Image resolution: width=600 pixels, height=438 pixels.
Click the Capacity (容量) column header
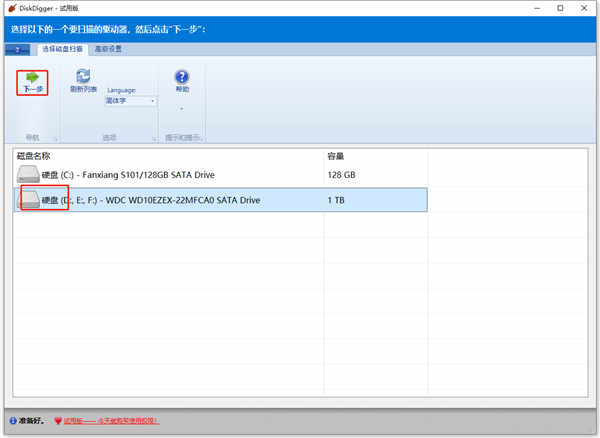coord(336,156)
